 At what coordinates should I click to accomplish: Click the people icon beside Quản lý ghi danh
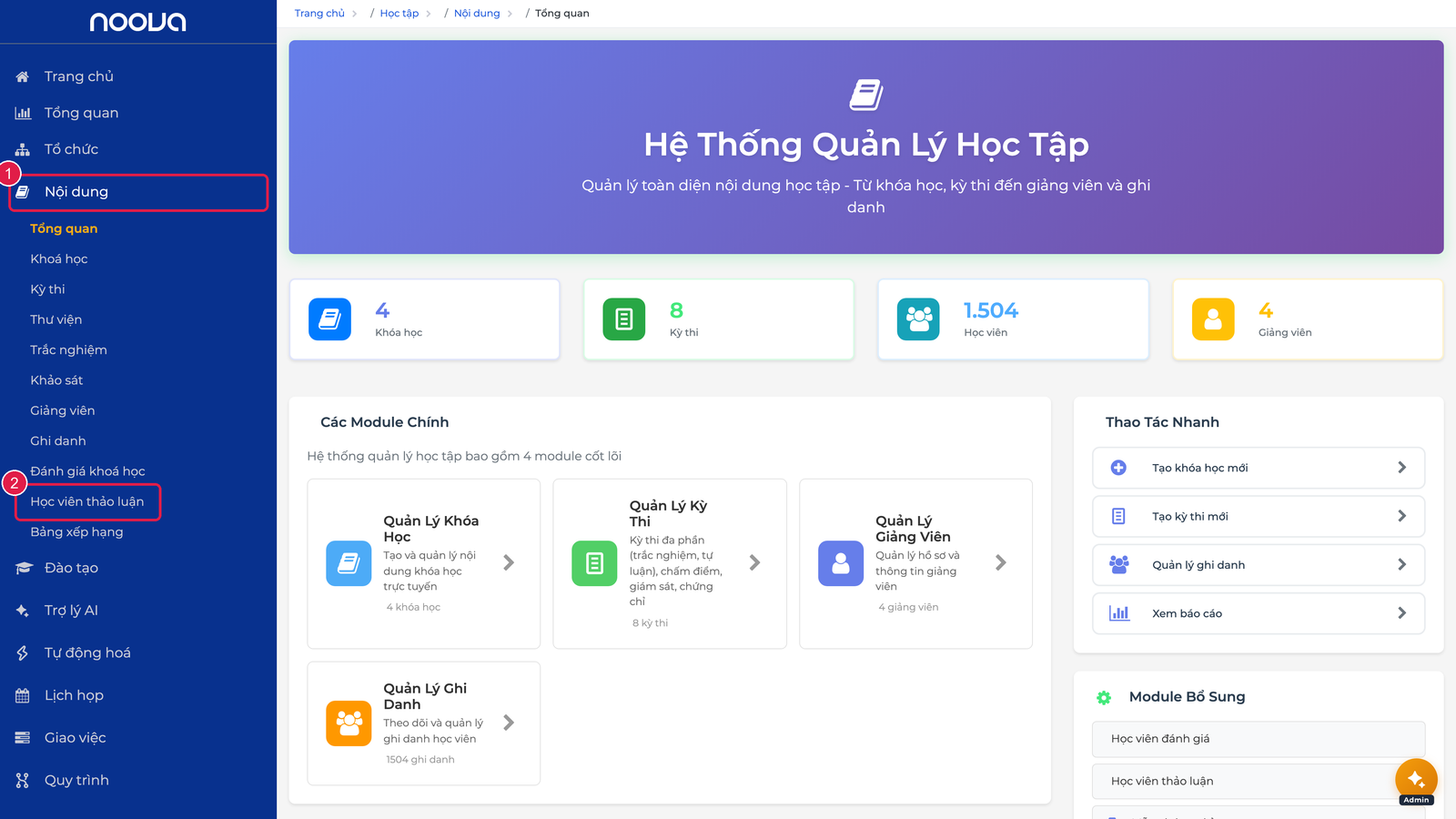point(1118,565)
